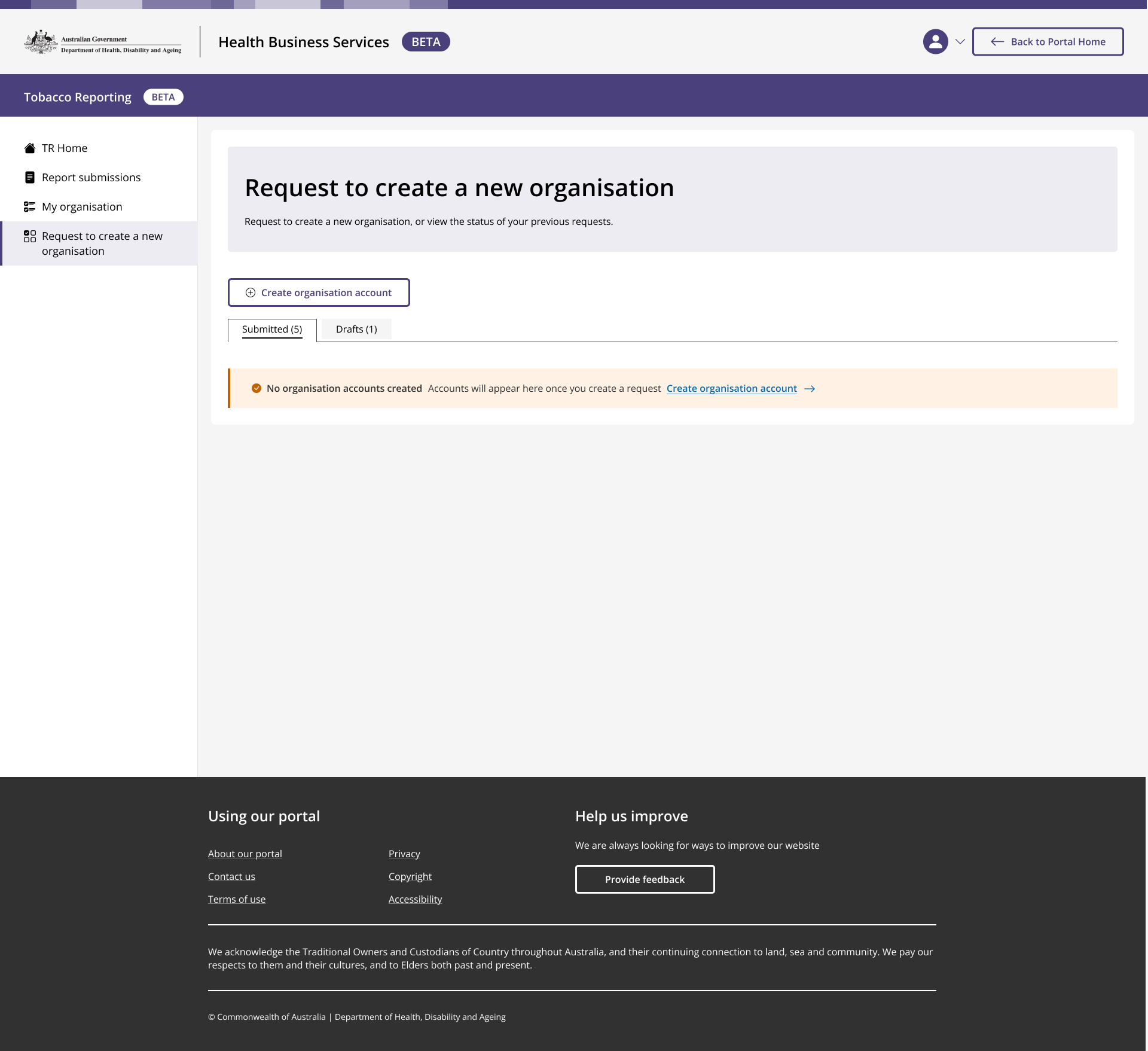Image resolution: width=1148 pixels, height=1051 pixels.
Task: Click the left arrow in Back to Portal Home
Action: [997, 42]
